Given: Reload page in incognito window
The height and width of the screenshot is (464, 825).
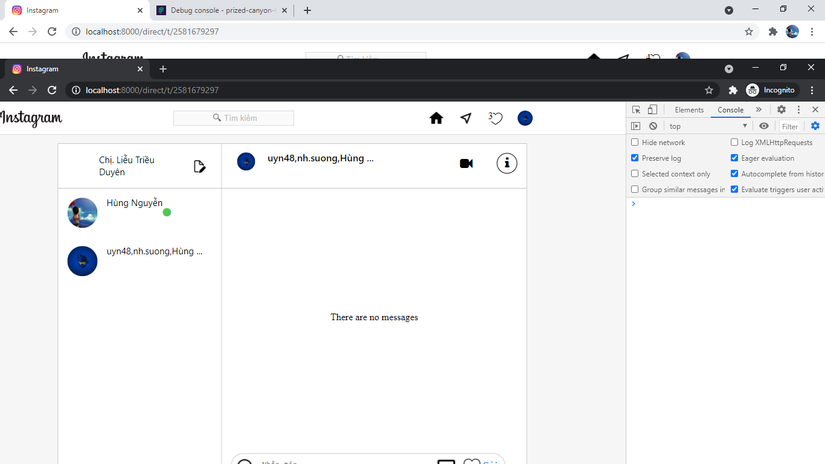Looking at the screenshot, I should click(x=52, y=90).
